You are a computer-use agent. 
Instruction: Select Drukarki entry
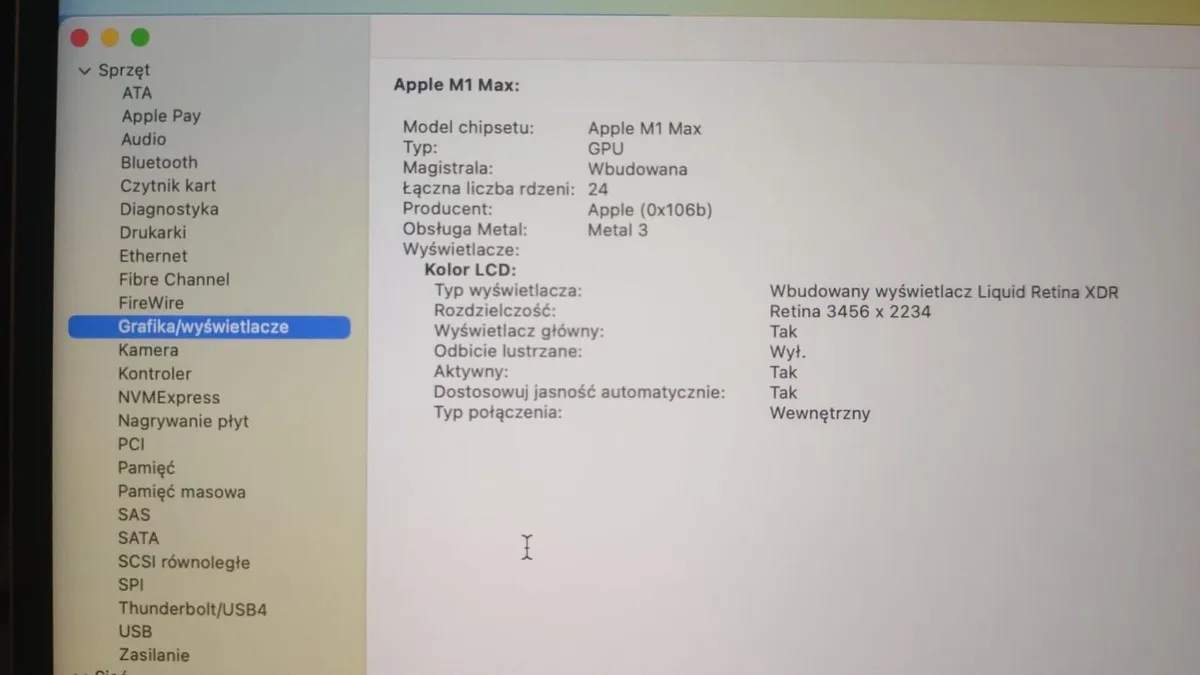click(x=153, y=233)
